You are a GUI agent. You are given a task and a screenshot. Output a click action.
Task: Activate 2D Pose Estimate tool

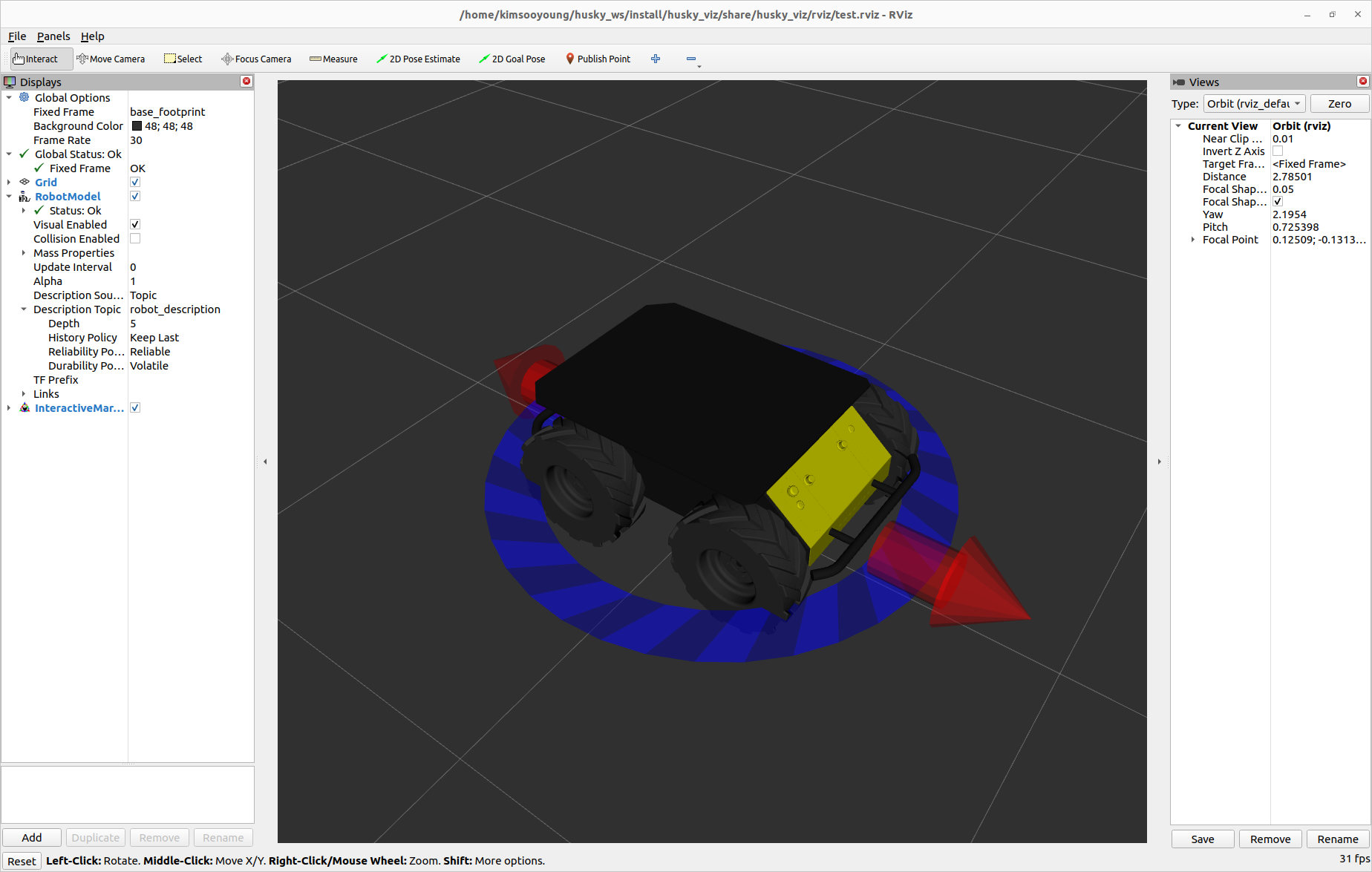point(418,59)
